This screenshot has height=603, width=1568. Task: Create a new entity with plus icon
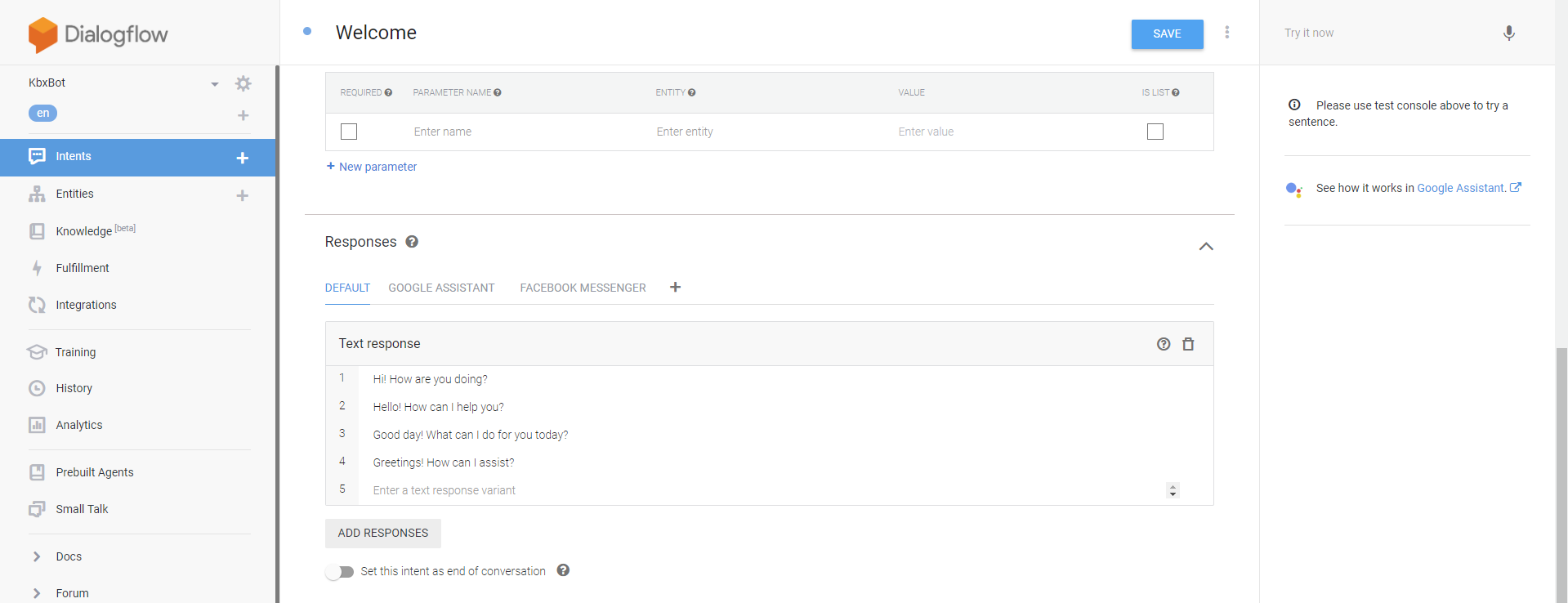(243, 195)
